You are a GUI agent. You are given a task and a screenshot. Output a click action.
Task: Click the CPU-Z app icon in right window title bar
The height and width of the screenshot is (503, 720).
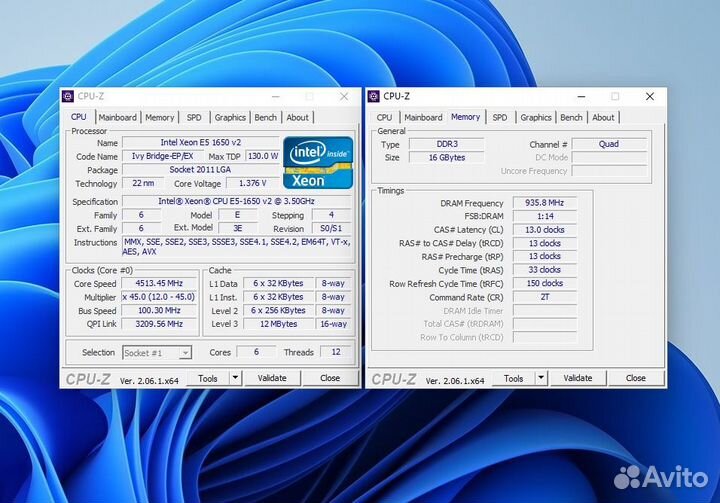[374, 96]
